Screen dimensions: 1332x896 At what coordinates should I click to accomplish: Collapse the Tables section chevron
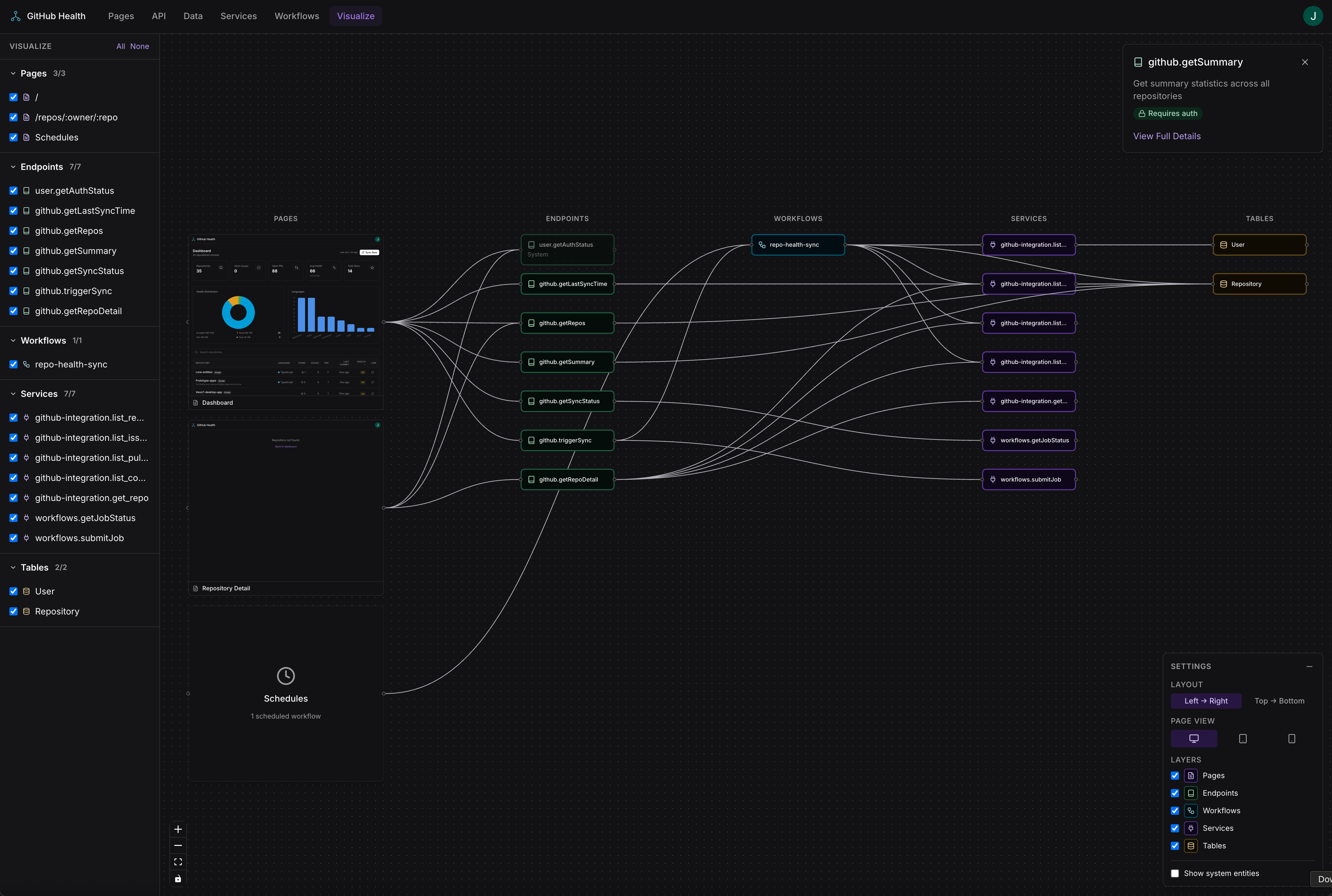coord(13,567)
